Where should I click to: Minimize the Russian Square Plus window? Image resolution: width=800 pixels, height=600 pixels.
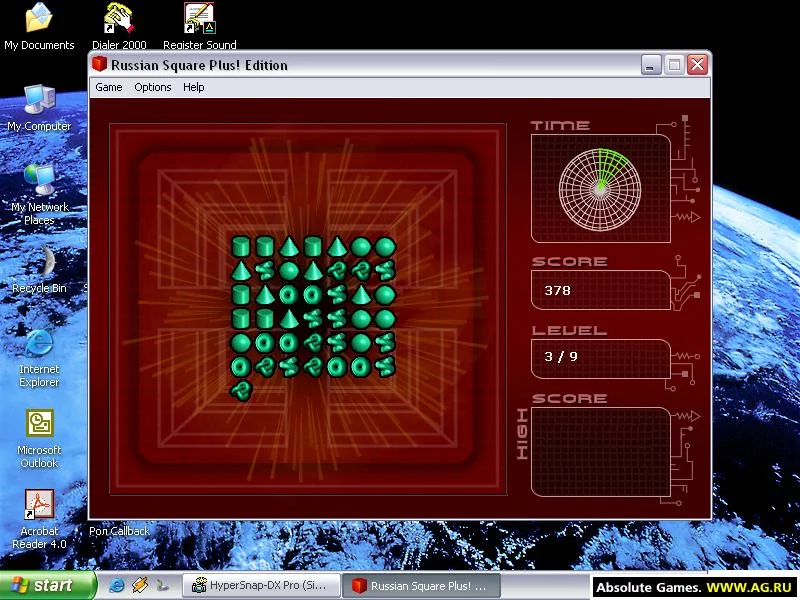point(651,65)
